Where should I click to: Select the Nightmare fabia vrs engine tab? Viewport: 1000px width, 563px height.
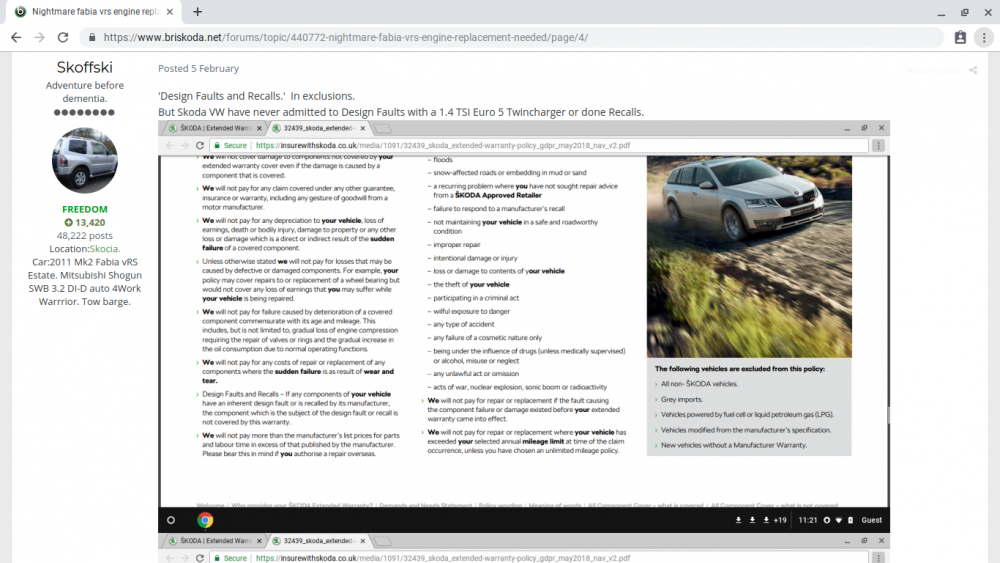pos(94,11)
